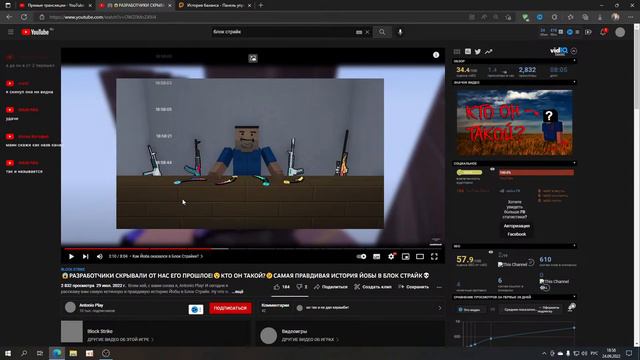This screenshot has height=360, width=640.
Task: Enter full screen mode
Action: tap(434, 256)
